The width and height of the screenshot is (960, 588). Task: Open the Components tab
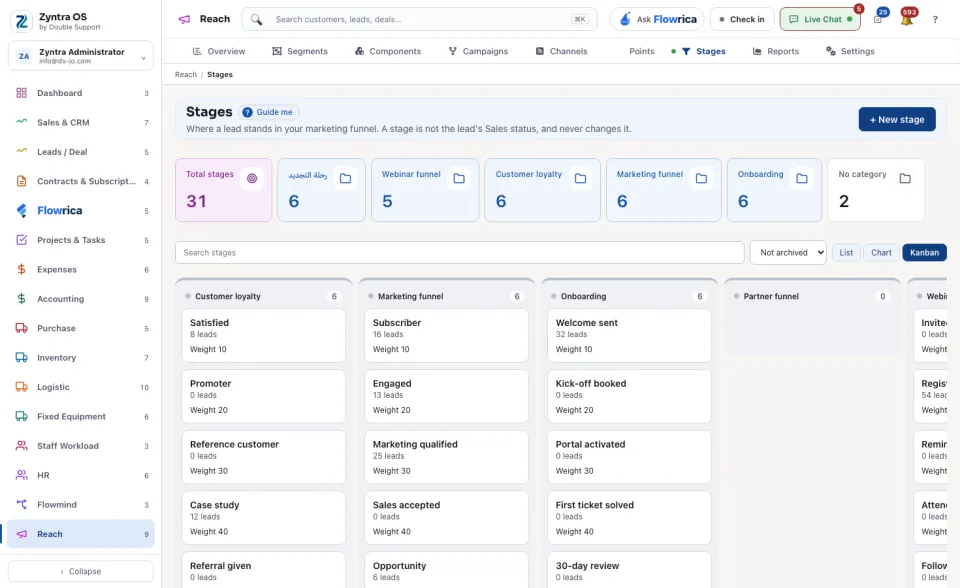tap(388, 51)
